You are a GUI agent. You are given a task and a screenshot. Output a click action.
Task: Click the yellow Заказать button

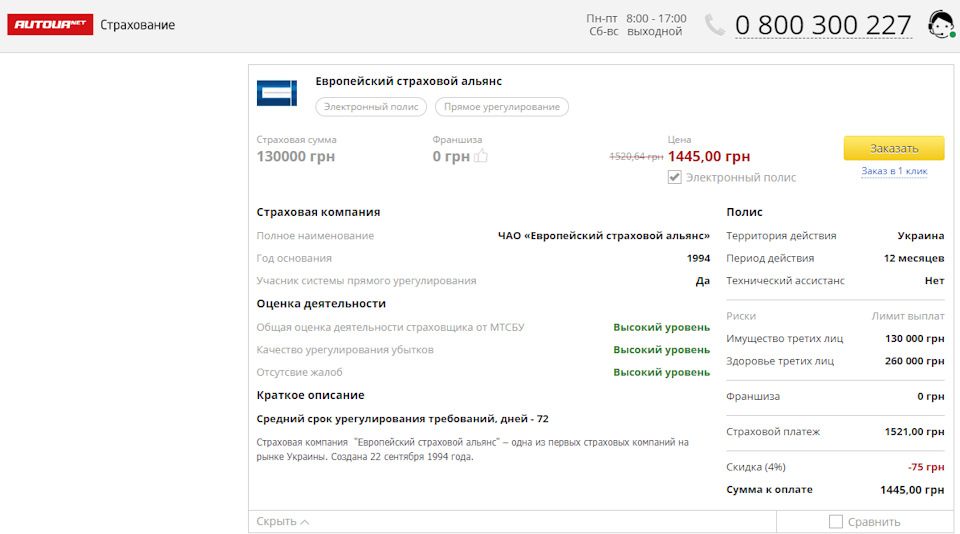click(894, 148)
